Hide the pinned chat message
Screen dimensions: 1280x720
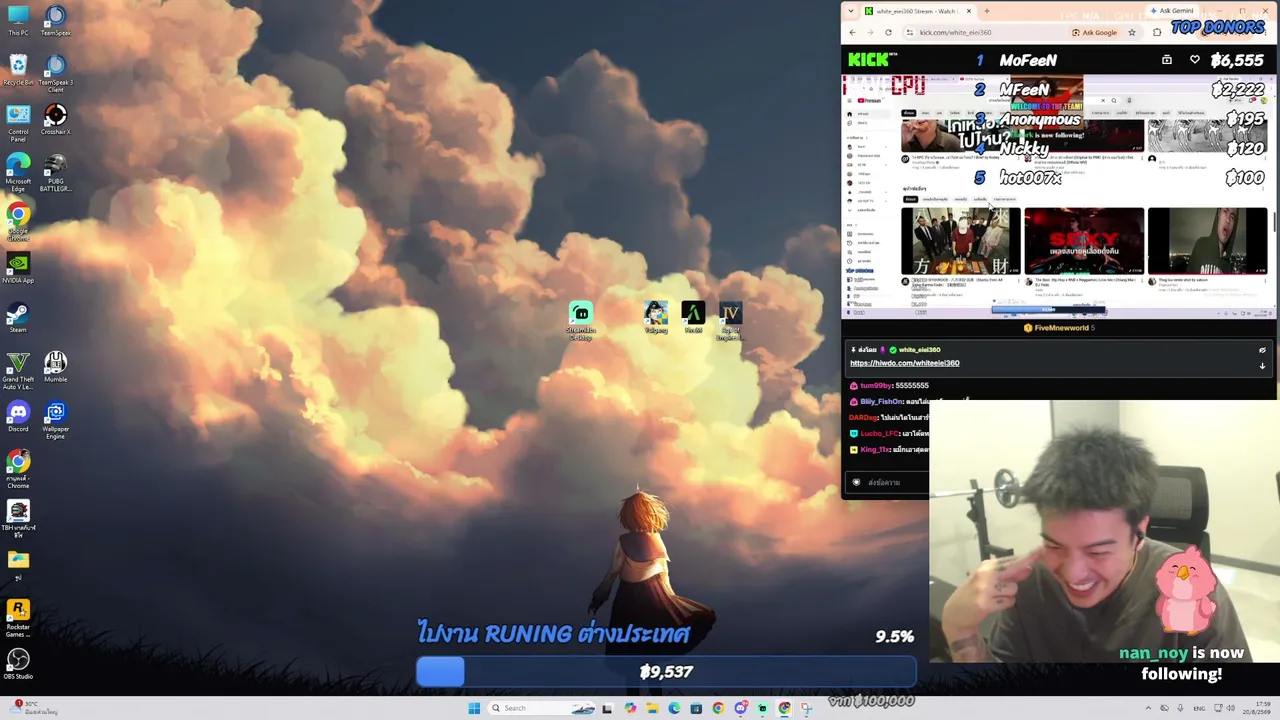coord(1262,350)
